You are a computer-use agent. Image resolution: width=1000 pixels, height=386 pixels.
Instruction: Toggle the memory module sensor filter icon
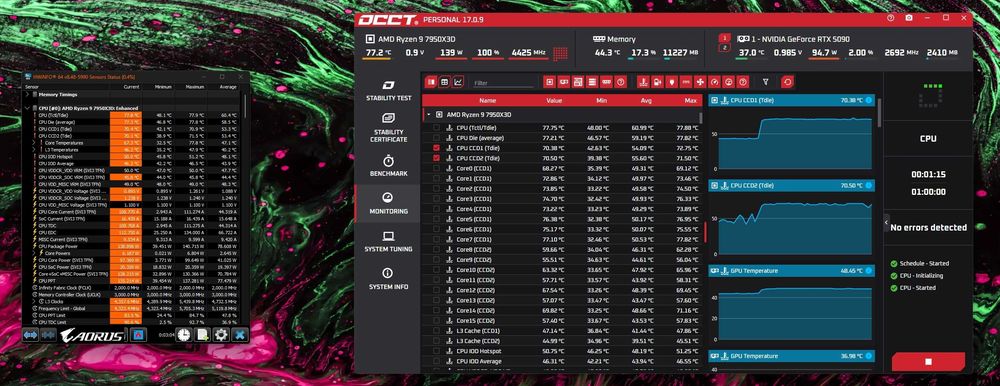(607, 82)
